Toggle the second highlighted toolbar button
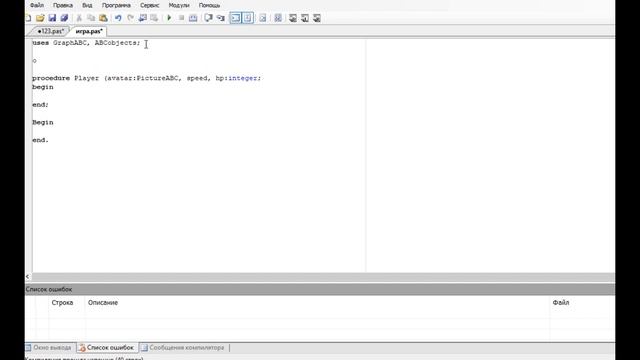 click(x=247, y=18)
